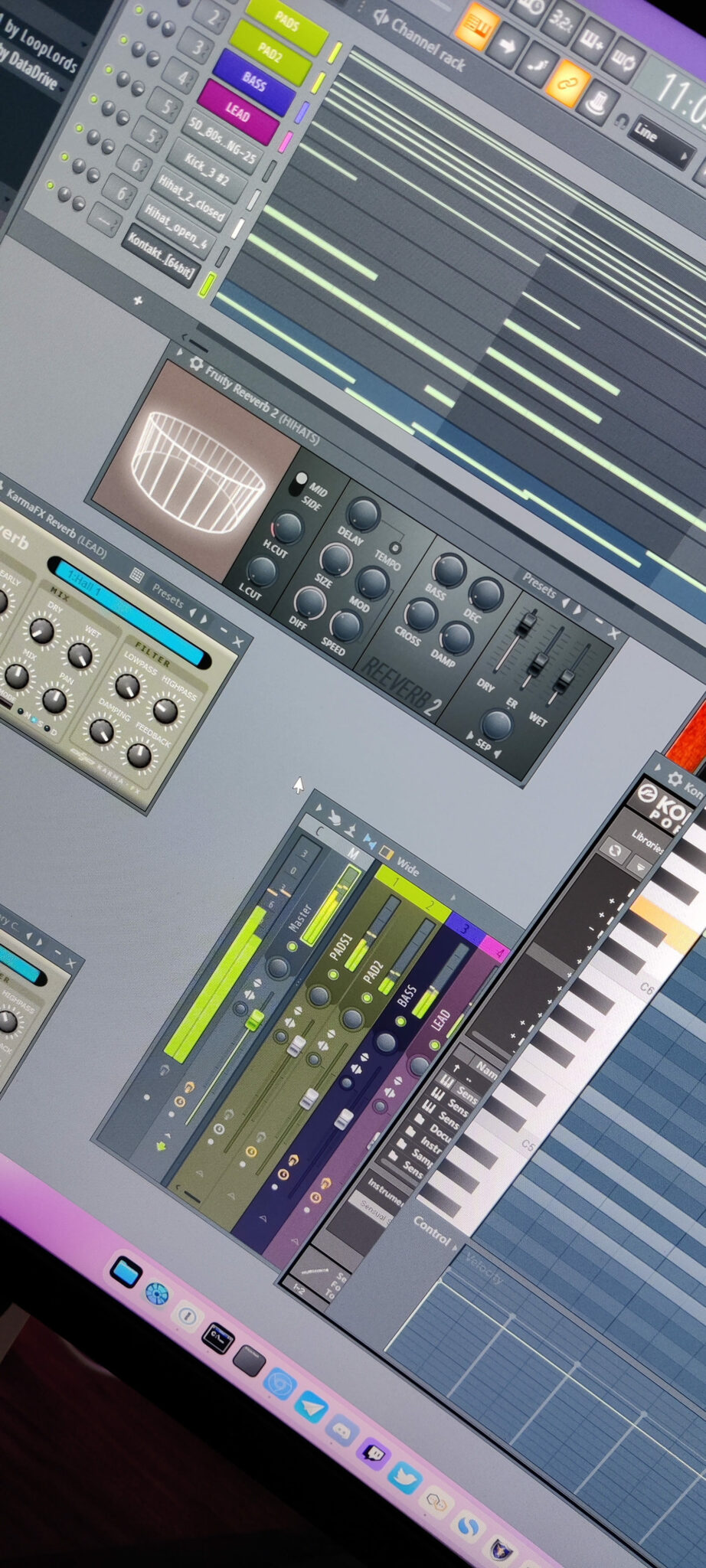Select the BASS channel button
The image size is (706, 1568).
coord(253,81)
